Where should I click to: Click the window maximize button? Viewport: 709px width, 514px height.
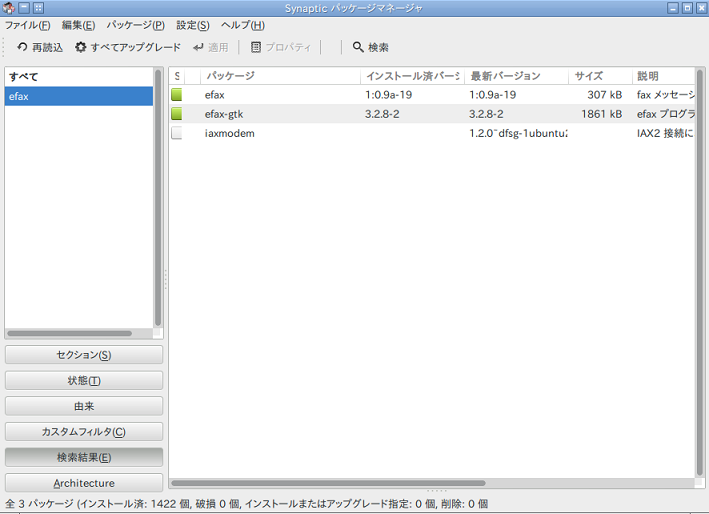pos(687,8)
